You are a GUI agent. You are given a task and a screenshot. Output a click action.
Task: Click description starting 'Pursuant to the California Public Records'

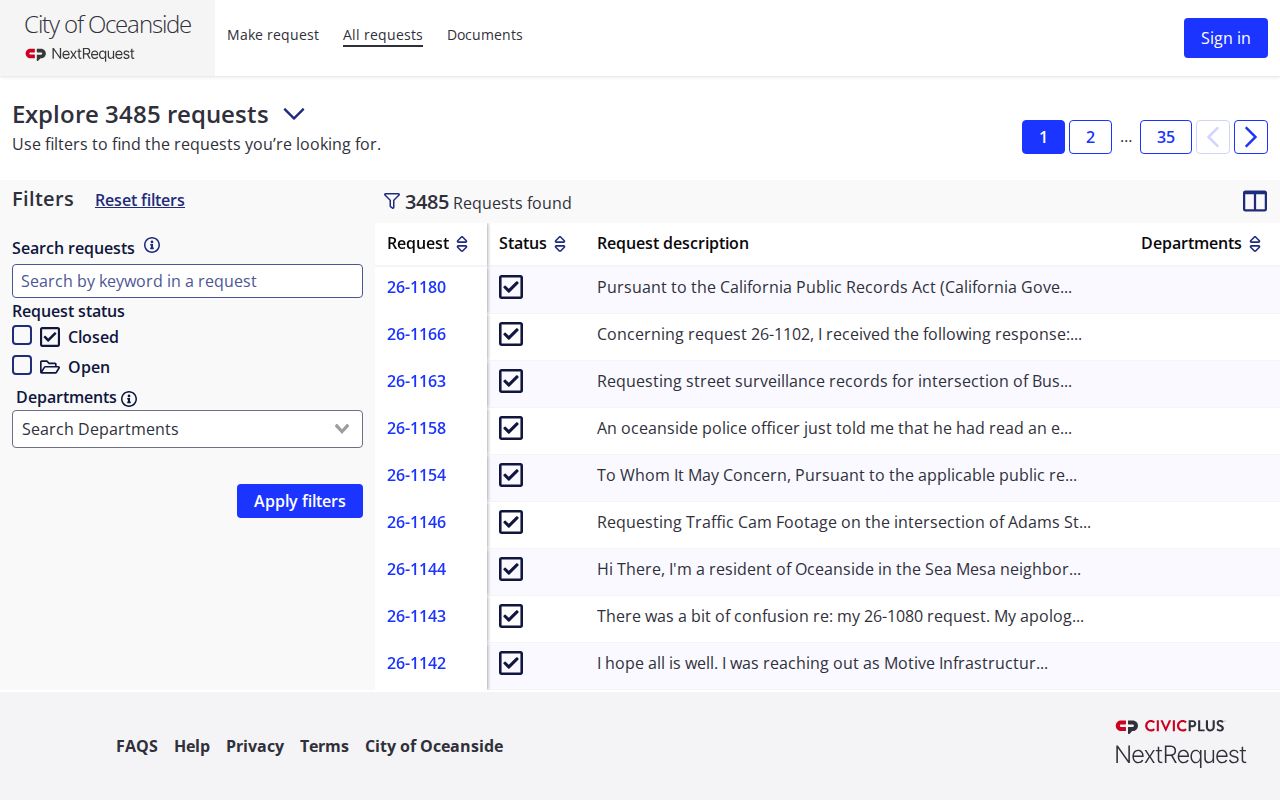834,287
